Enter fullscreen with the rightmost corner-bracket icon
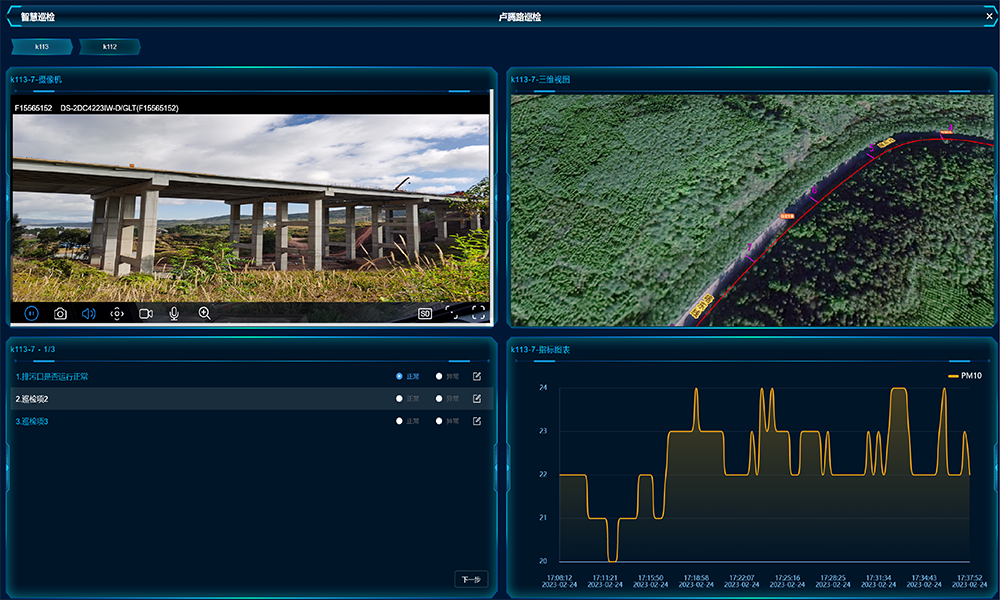 pyautogui.click(x=478, y=312)
